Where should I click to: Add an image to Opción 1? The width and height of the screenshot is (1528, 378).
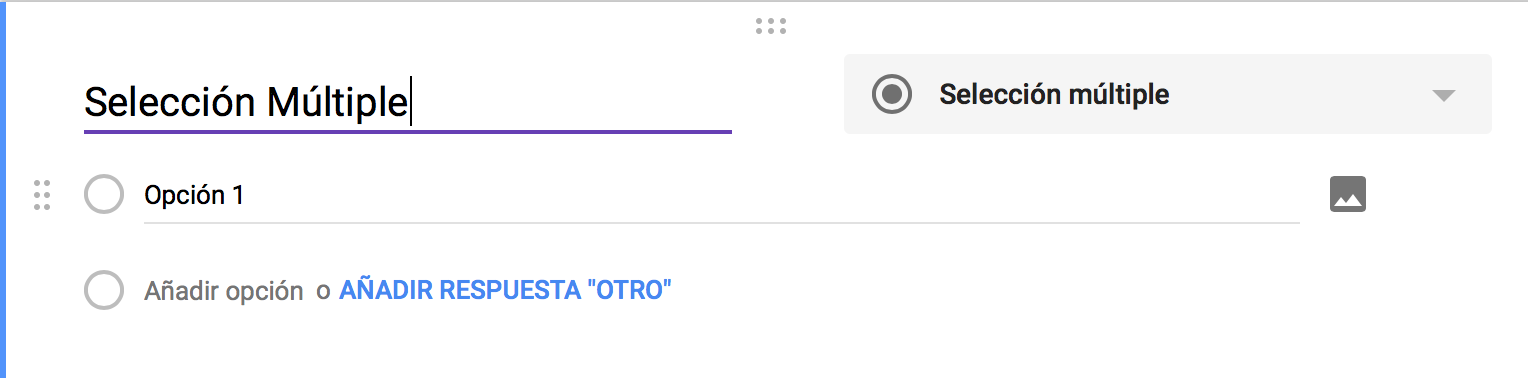[x=1348, y=194]
